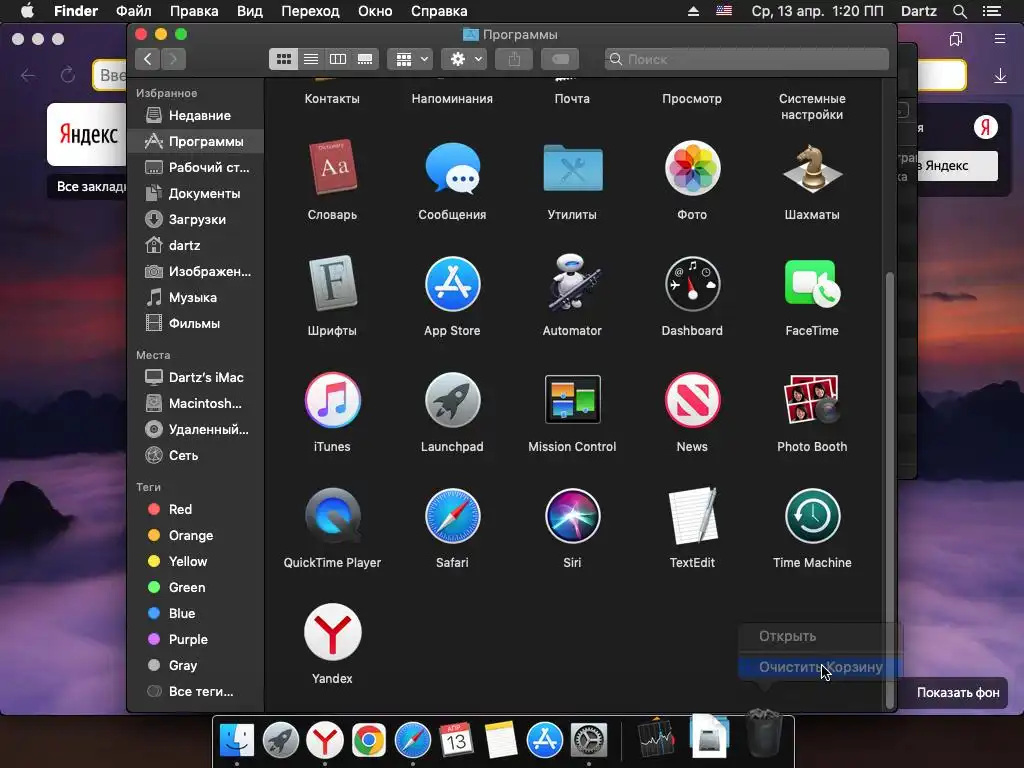Image resolution: width=1024 pixels, height=768 pixels.
Task: Switch Finder to icon view
Action: 283,59
